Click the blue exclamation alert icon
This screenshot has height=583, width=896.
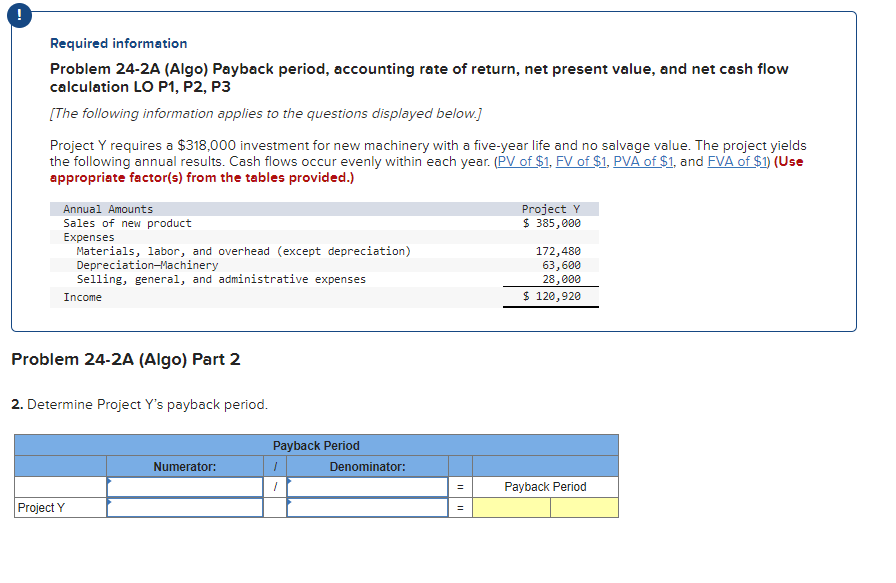[x=20, y=15]
